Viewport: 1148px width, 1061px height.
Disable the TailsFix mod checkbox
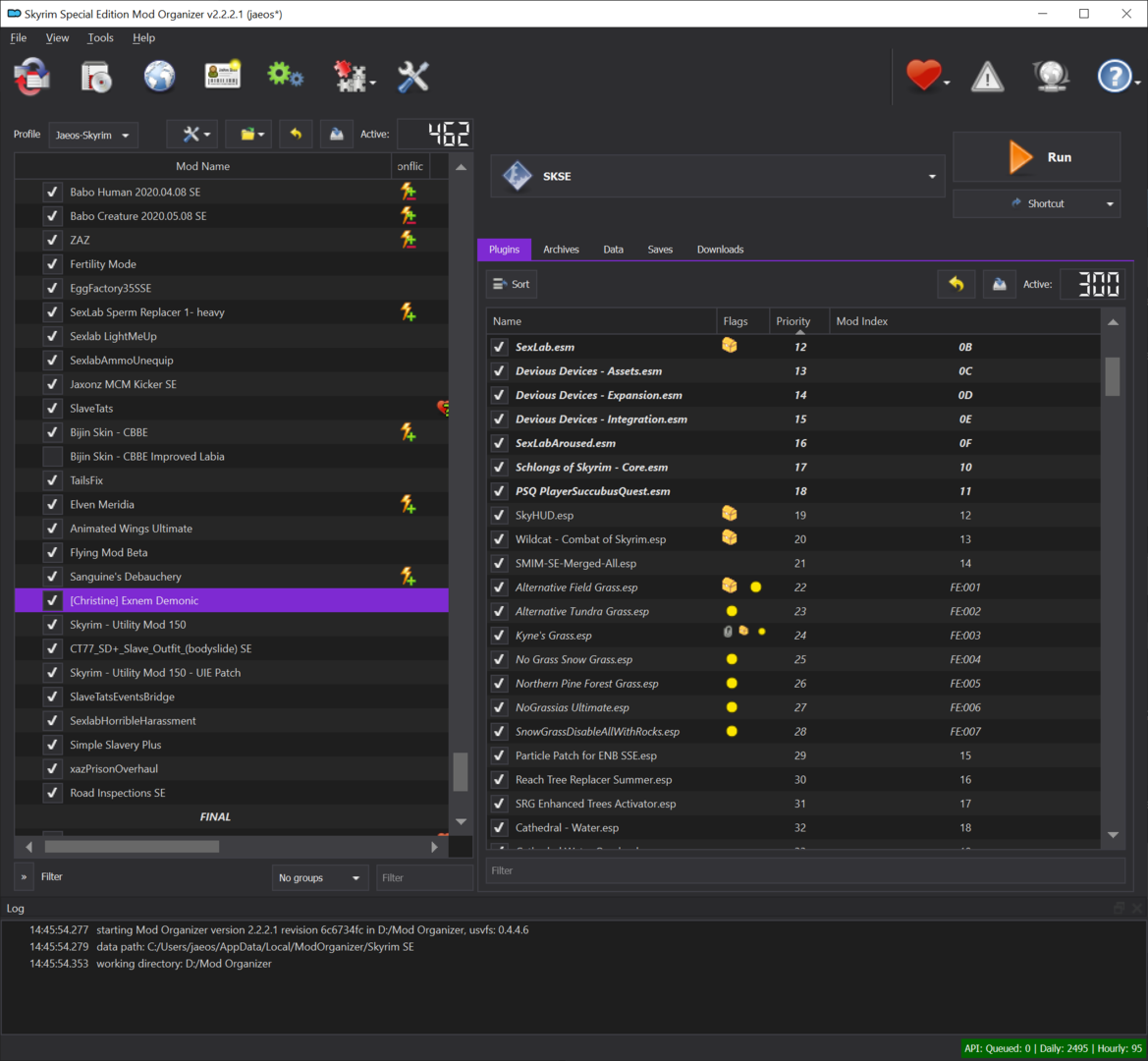[x=52, y=480]
